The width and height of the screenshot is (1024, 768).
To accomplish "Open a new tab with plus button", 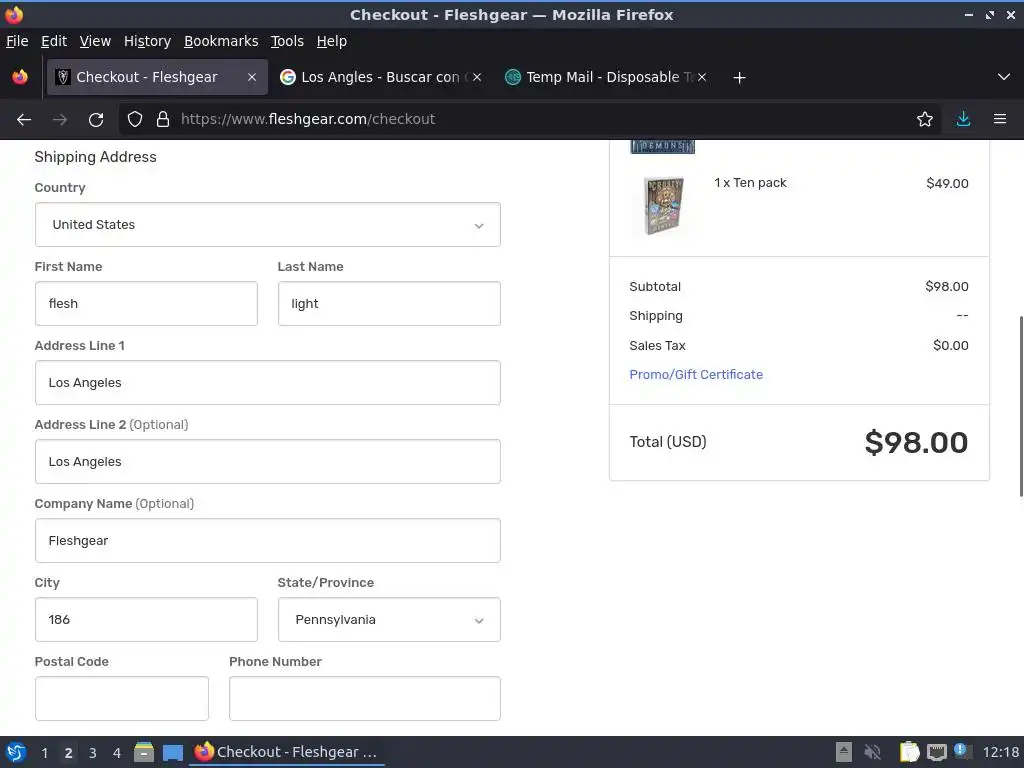I will point(739,78).
